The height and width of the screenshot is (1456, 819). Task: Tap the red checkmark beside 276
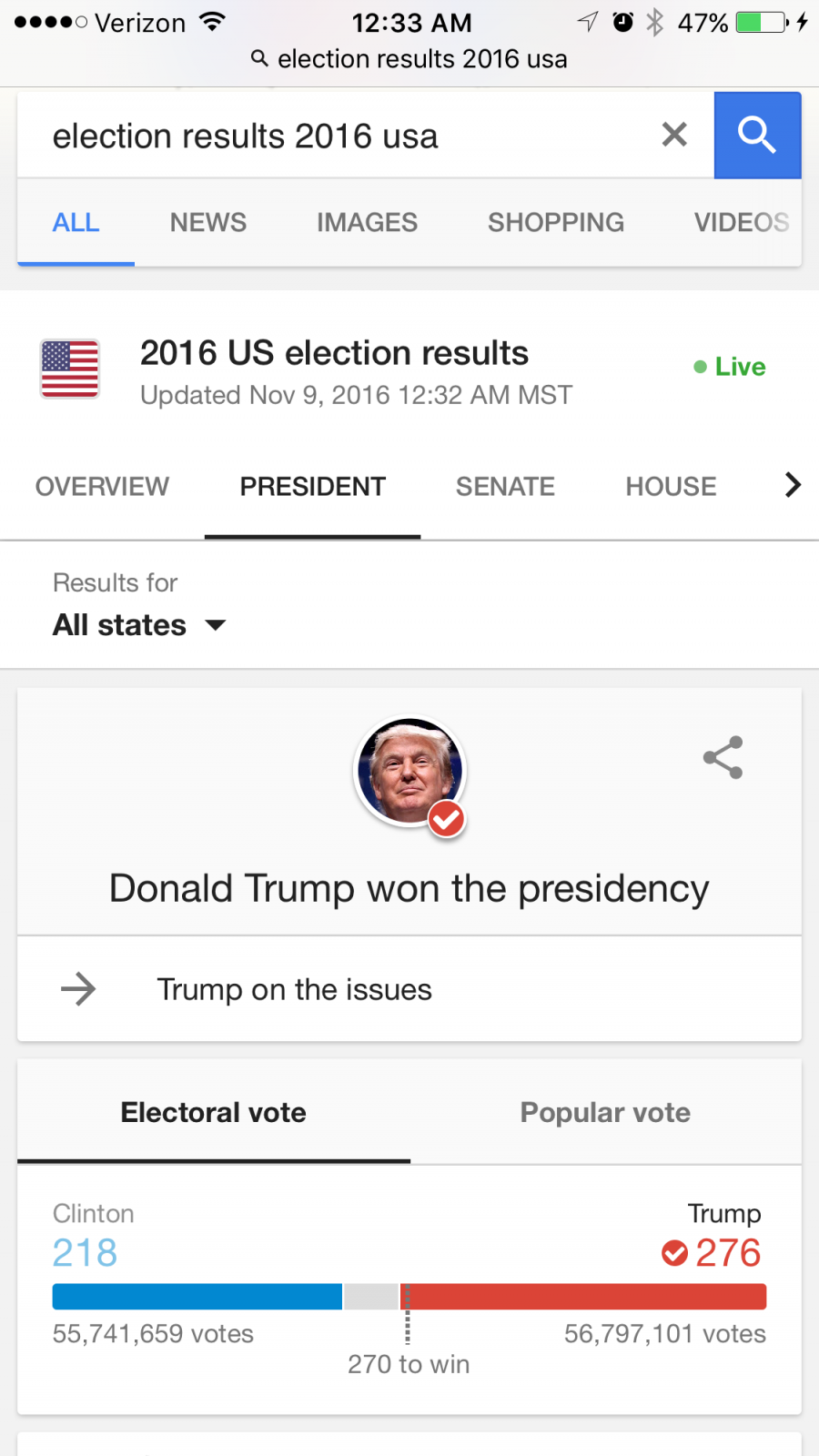click(674, 1253)
